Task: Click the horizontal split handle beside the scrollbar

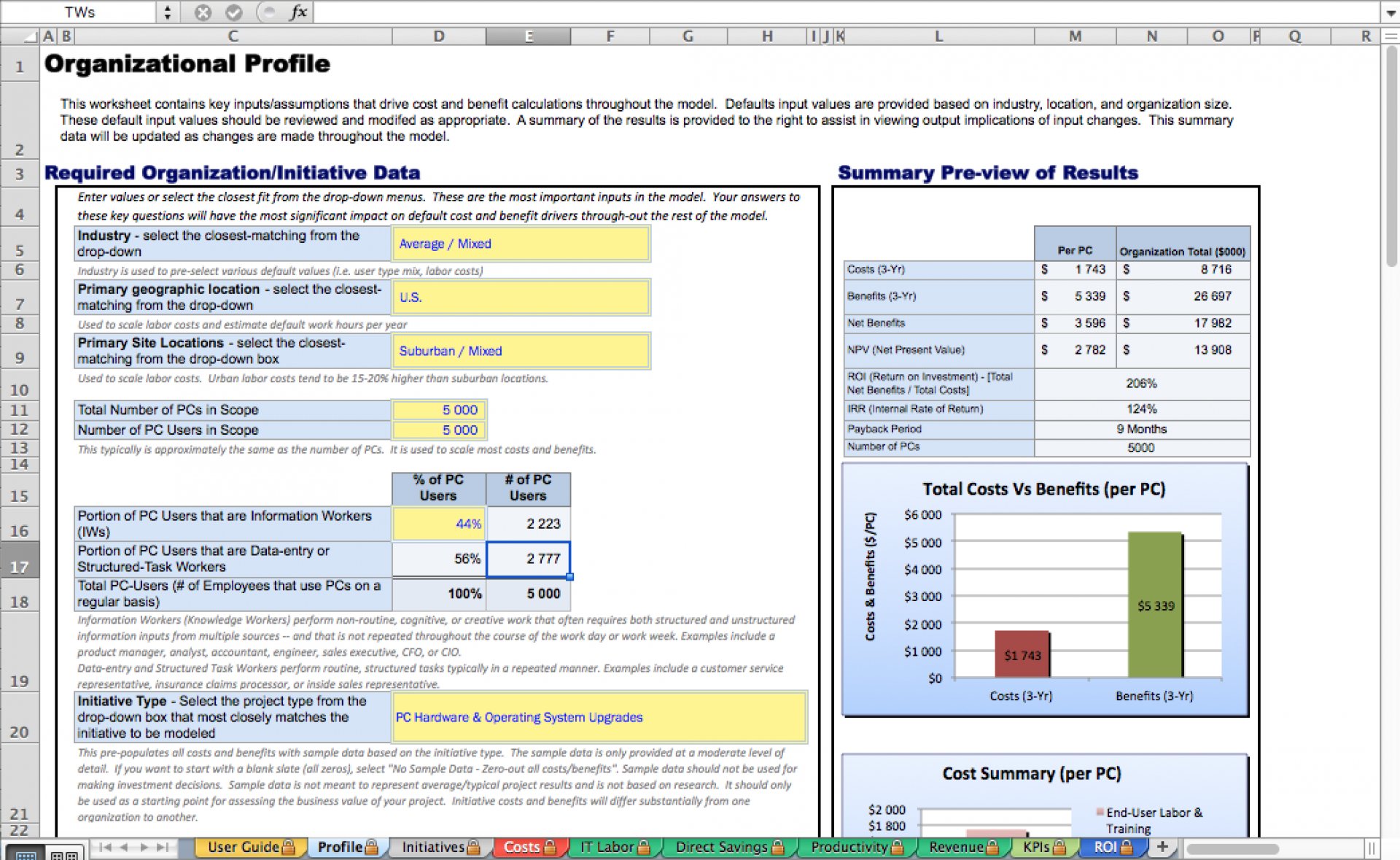Action: (1372, 848)
